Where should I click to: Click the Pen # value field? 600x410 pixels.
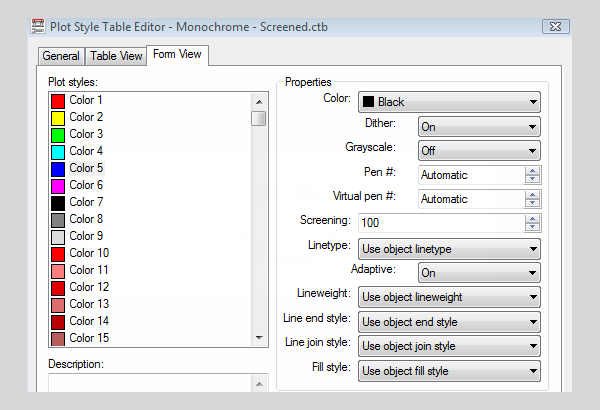click(471, 175)
